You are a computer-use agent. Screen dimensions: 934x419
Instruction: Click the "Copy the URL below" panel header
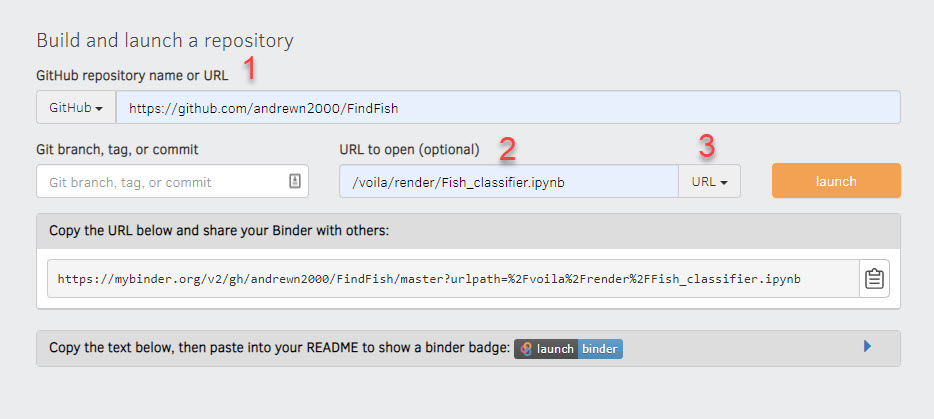[x=468, y=231]
